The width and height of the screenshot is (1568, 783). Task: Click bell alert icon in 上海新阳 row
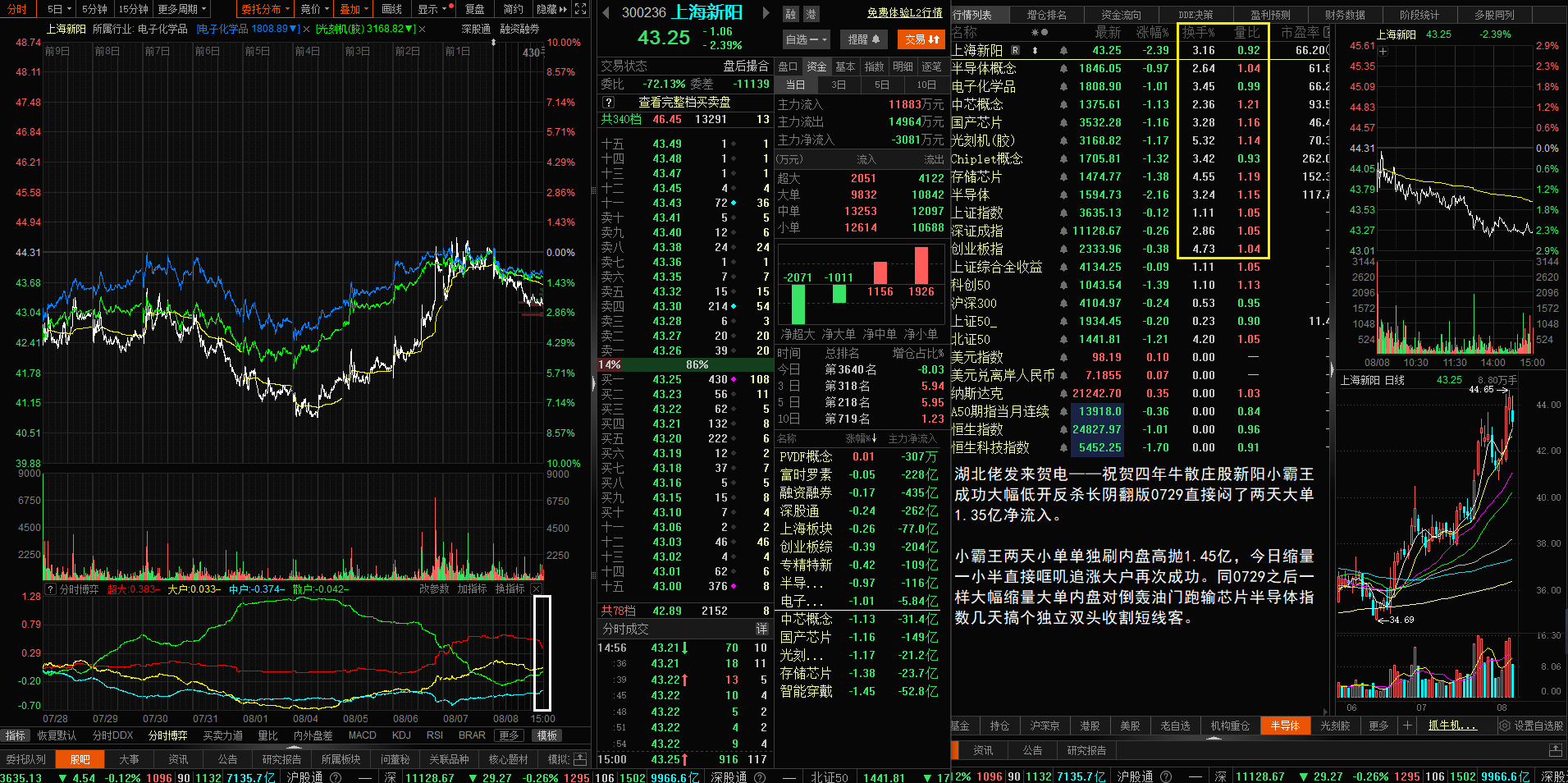(1063, 51)
